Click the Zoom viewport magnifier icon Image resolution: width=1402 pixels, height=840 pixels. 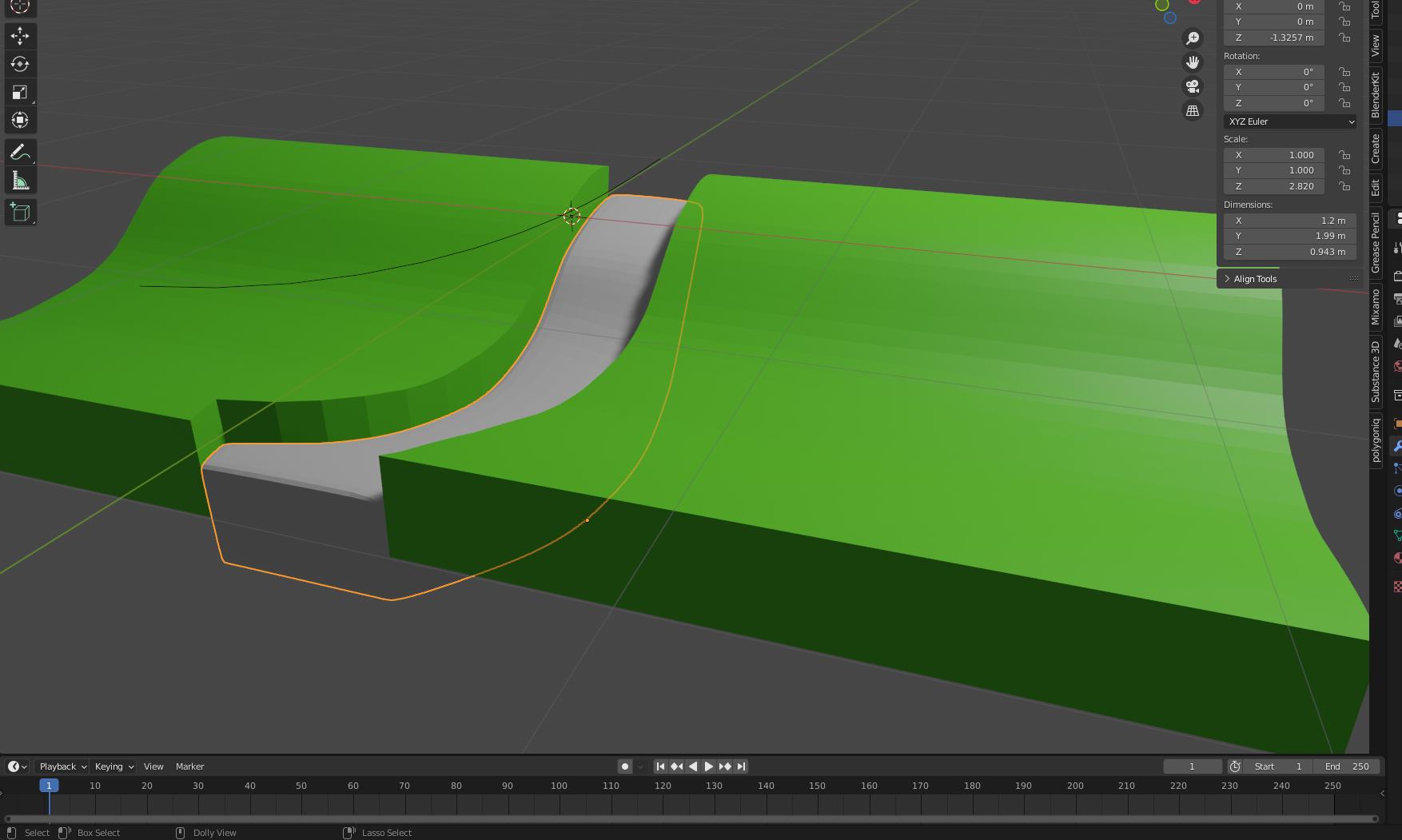pyautogui.click(x=1193, y=38)
